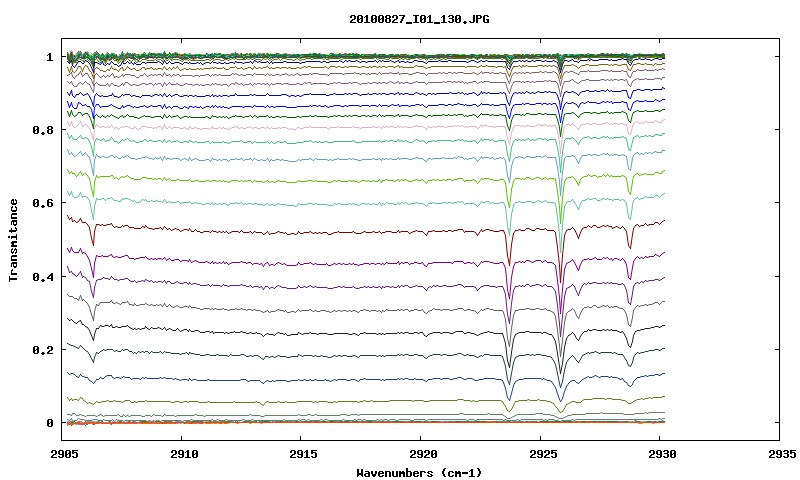
Task: Click the y-axis tick label 0.2
Action: 43,350
